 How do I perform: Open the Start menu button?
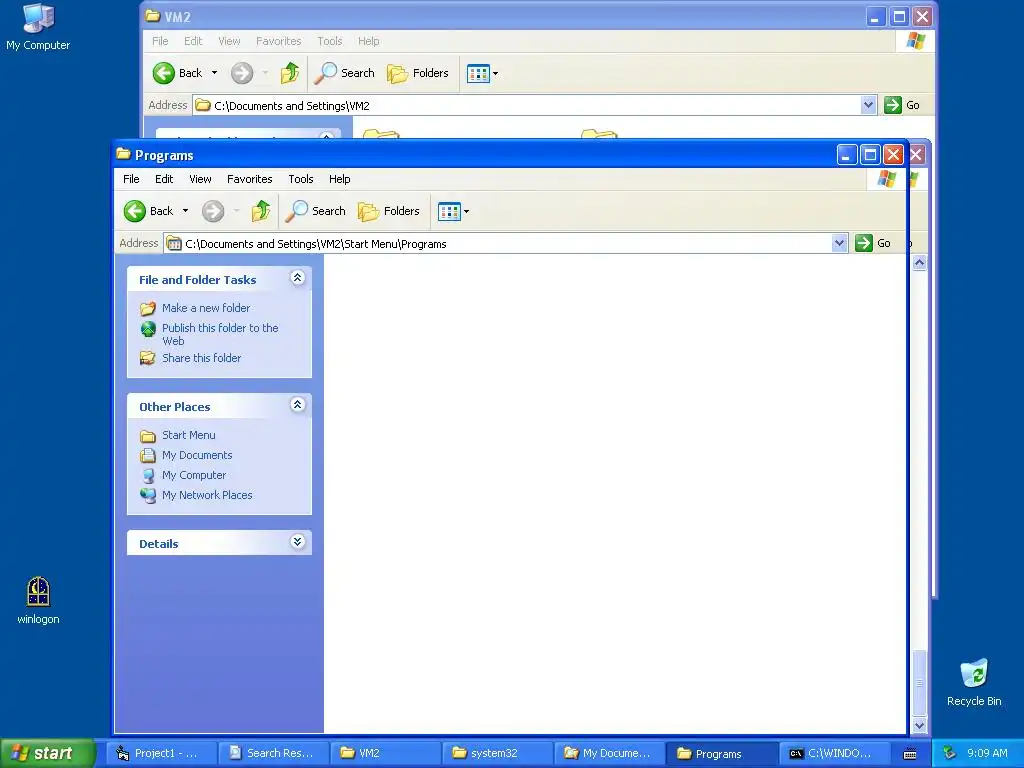point(47,753)
